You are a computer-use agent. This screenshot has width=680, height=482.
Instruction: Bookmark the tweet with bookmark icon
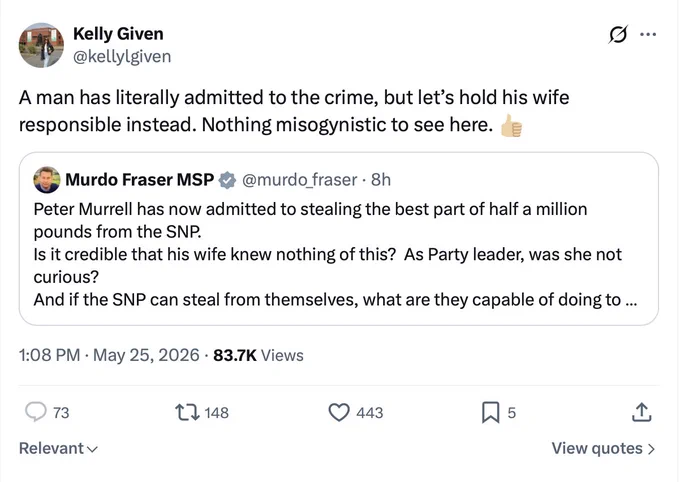point(490,412)
